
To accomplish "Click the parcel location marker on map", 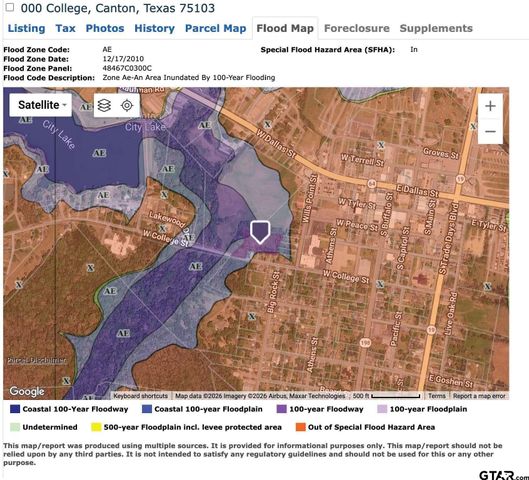I will (x=260, y=232).
